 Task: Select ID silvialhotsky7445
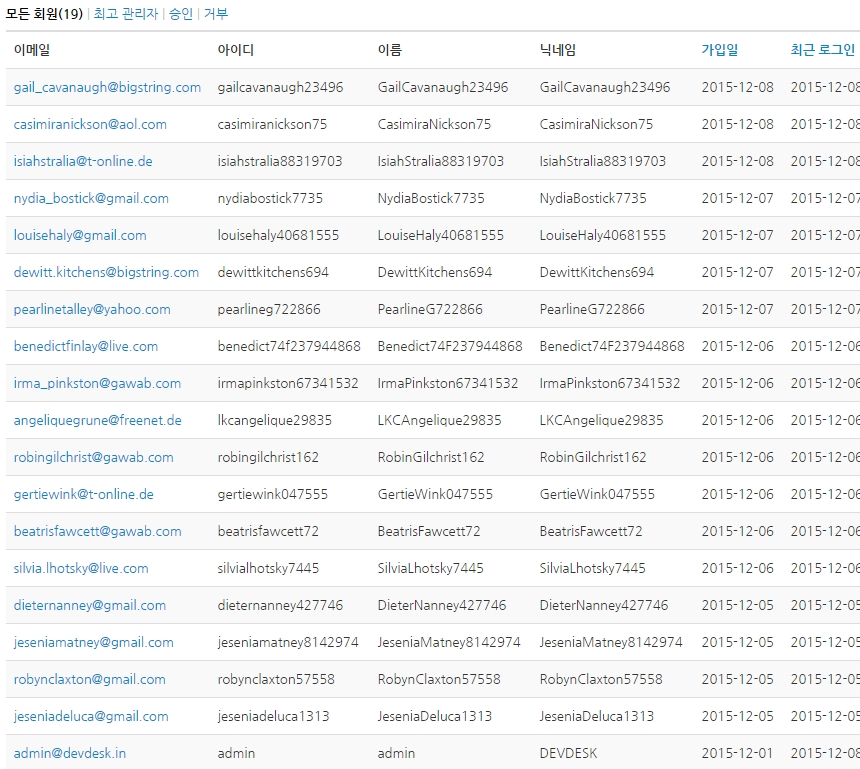click(268, 569)
